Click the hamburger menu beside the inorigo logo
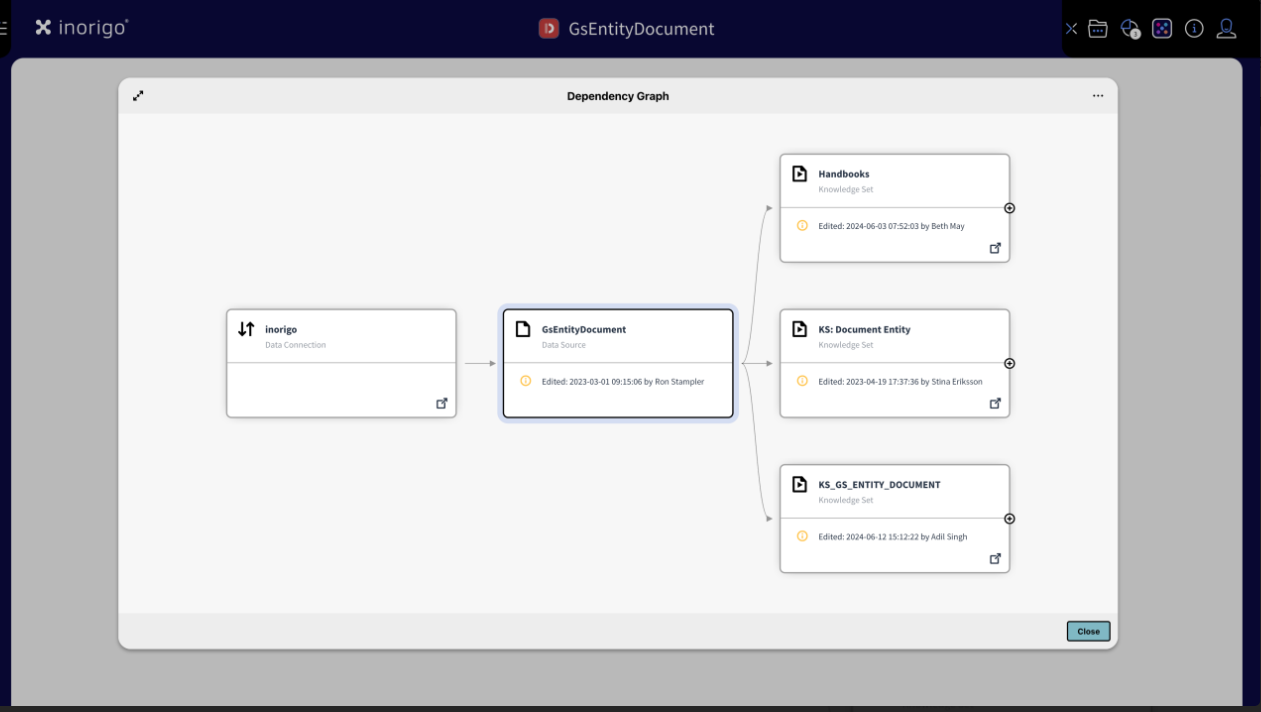The width and height of the screenshot is (1261, 712). [x=4, y=28]
